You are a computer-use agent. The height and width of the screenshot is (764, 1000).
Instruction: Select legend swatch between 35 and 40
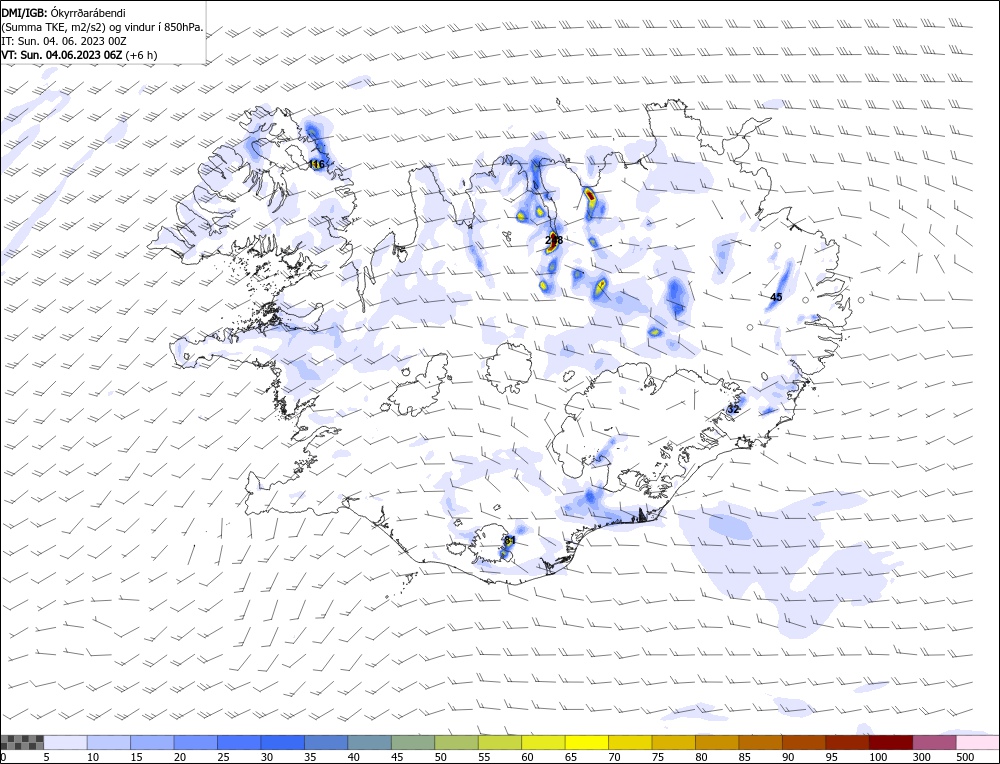point(327,742)
